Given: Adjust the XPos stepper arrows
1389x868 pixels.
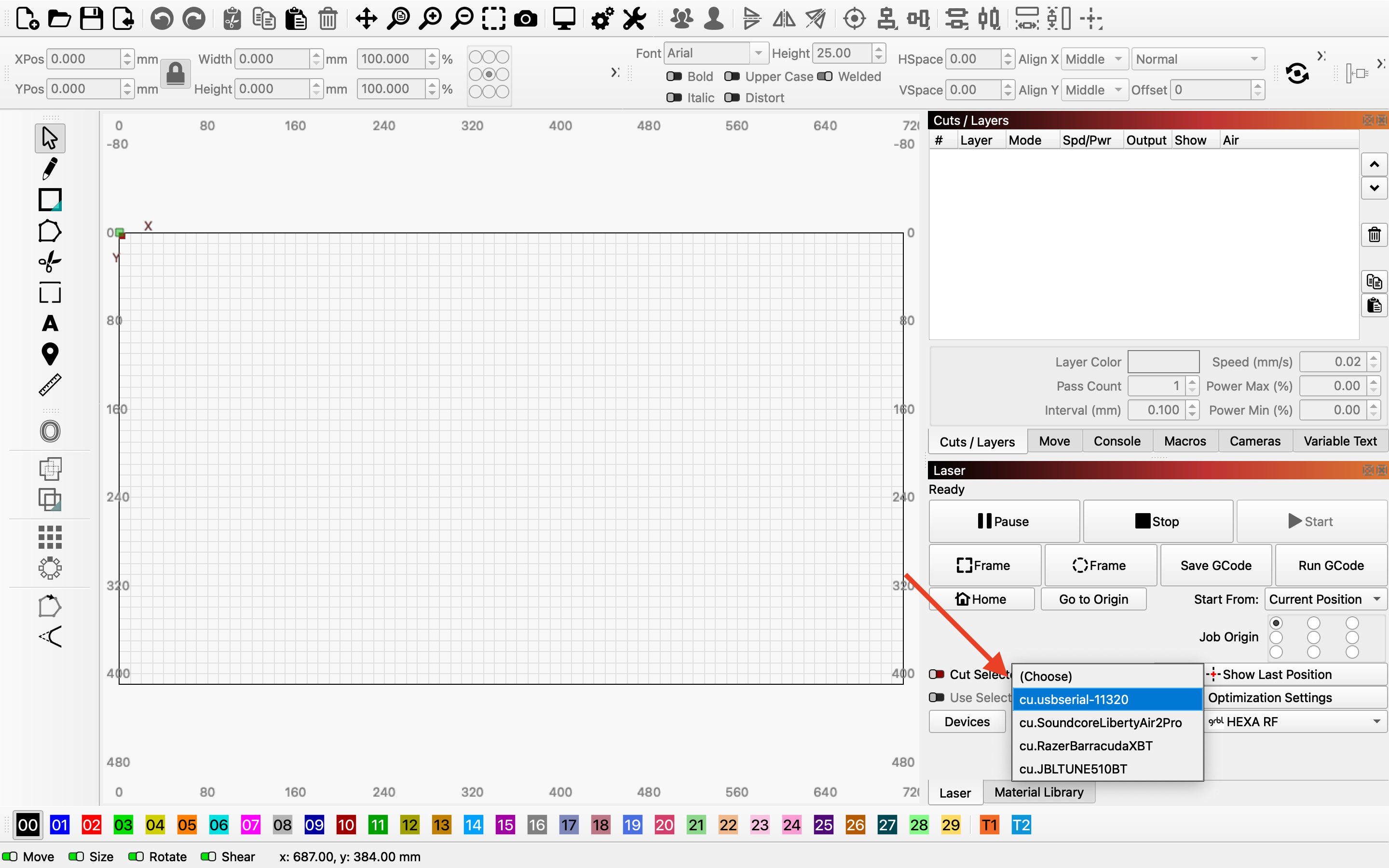Looking at the screenshot, I should pyautogui.click(x=127, y=59).
